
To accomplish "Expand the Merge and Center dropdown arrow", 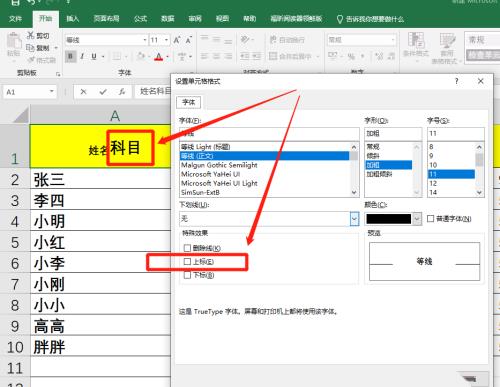I will 317,56.
